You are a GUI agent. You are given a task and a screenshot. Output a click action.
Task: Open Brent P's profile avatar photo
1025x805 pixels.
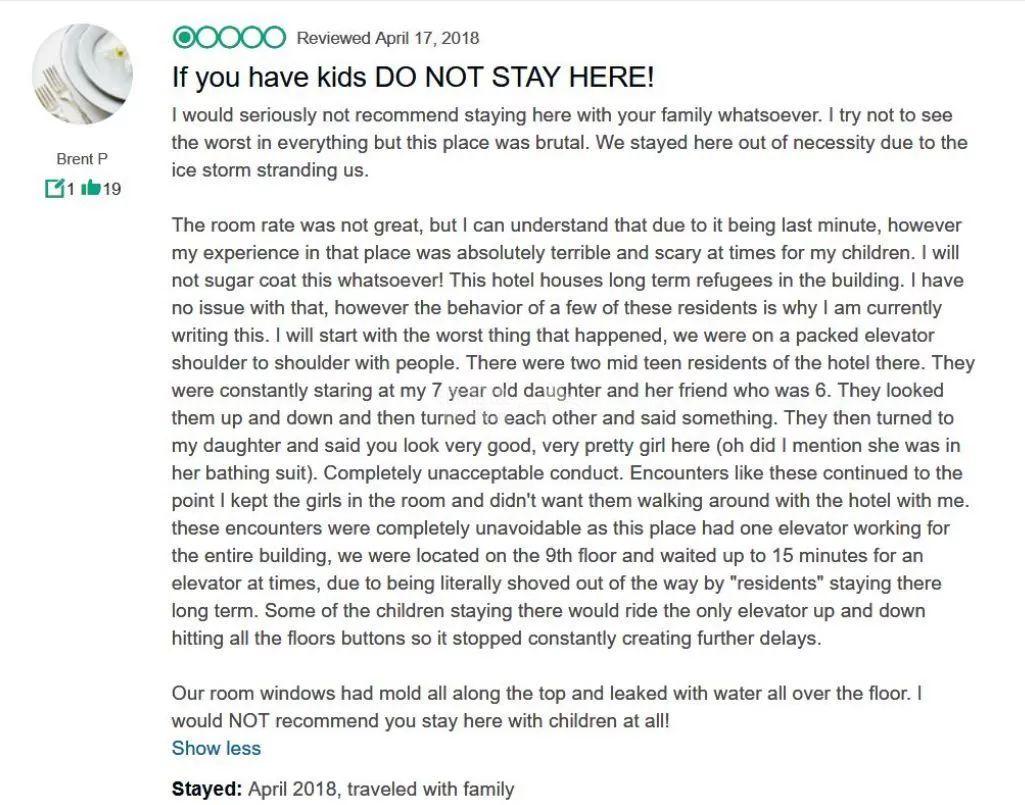click(x=82, y=76)
